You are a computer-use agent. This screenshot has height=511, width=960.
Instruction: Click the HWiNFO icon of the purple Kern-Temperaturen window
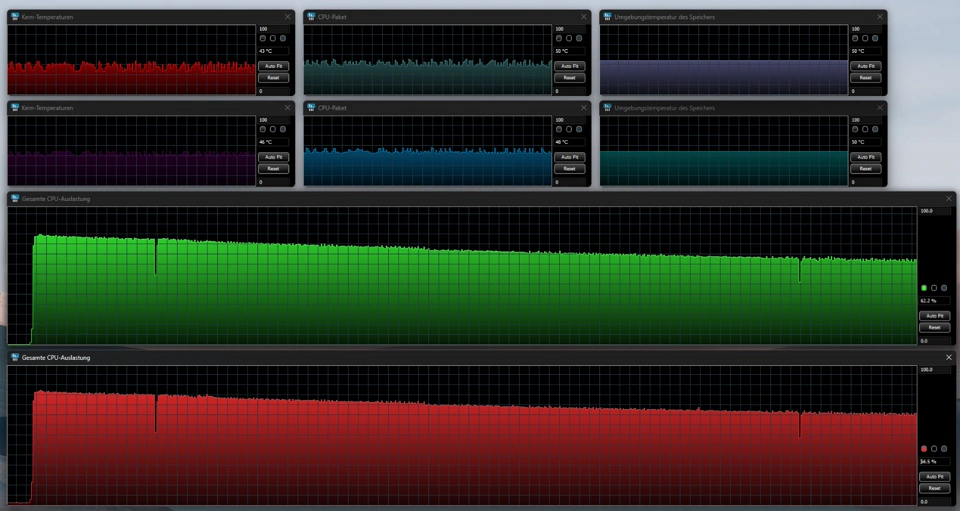click(15, 108)
